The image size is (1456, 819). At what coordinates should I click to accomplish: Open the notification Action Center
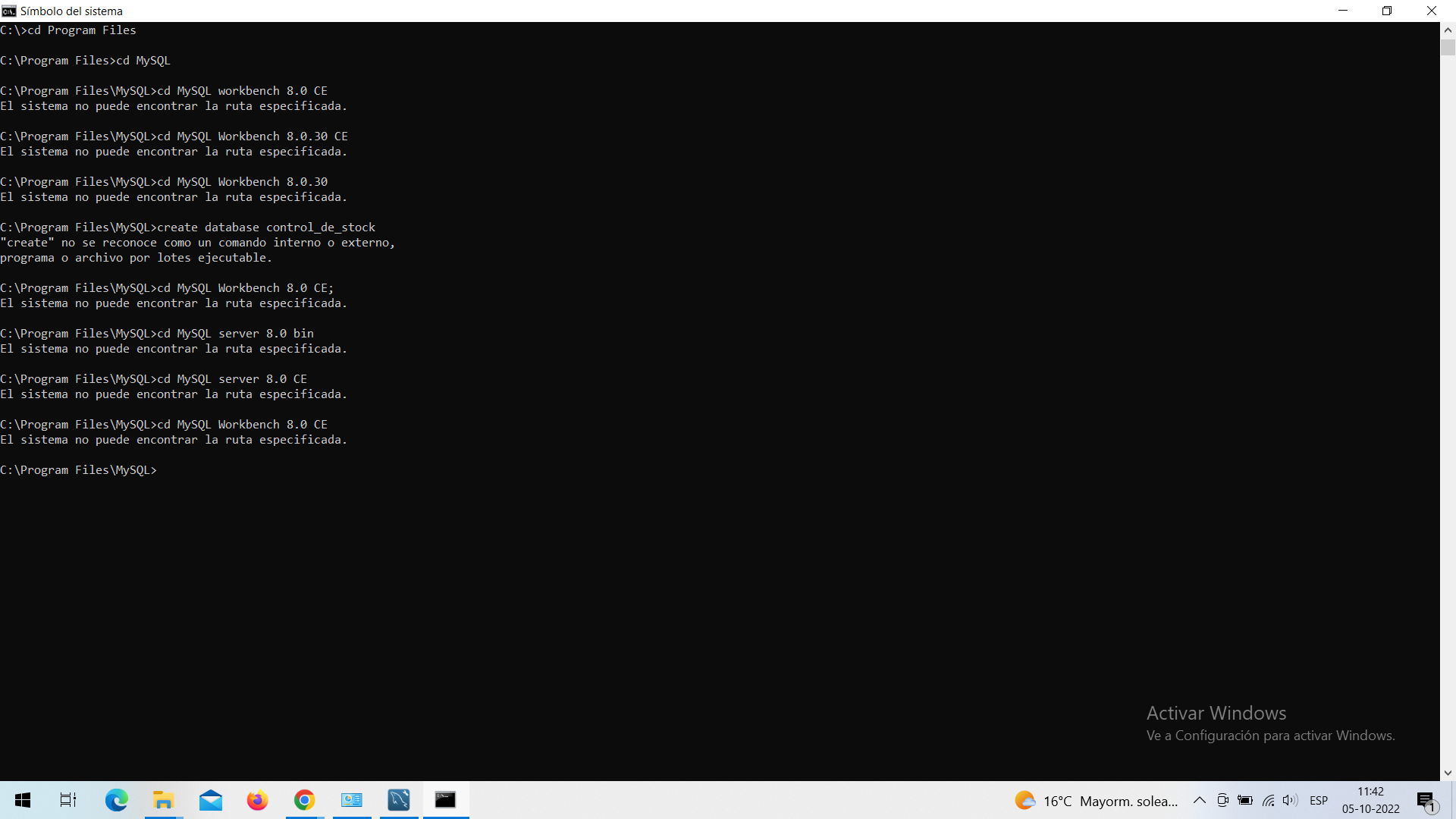coord(1426,801)
